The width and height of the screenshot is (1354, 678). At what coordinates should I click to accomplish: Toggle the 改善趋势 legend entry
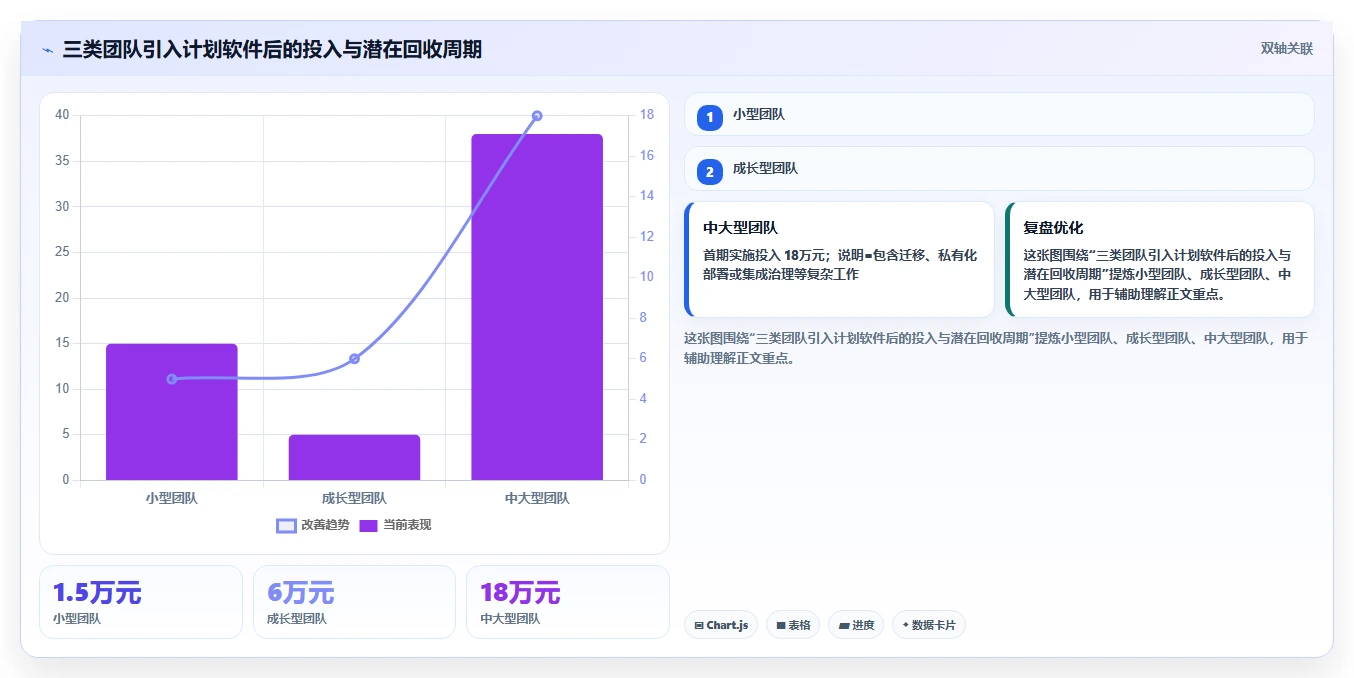pyautogui.click(x=313, y=525)
